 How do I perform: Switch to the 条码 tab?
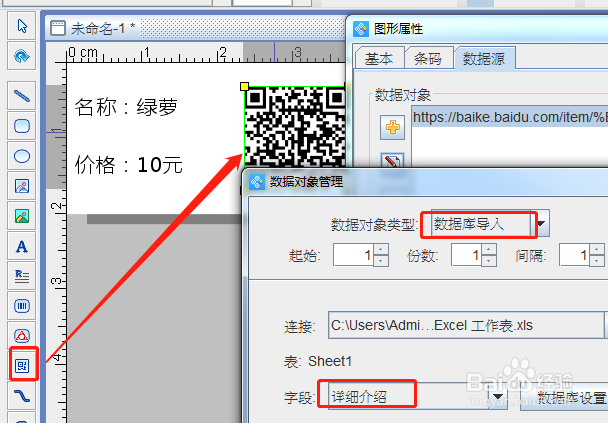click(428, 59)
